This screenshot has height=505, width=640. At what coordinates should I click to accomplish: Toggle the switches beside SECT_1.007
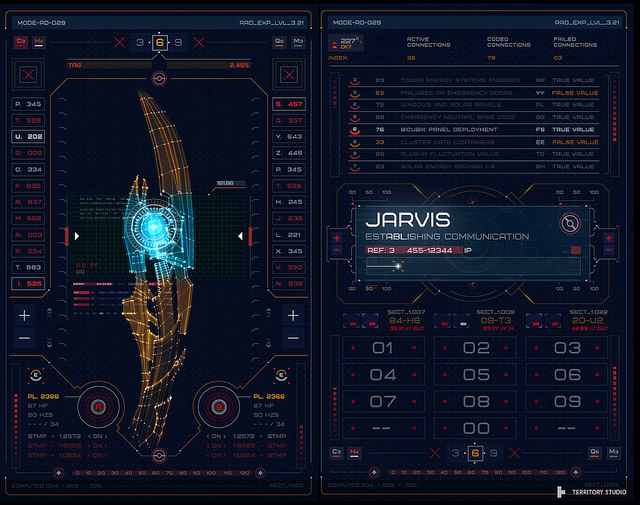click(361, 321)
